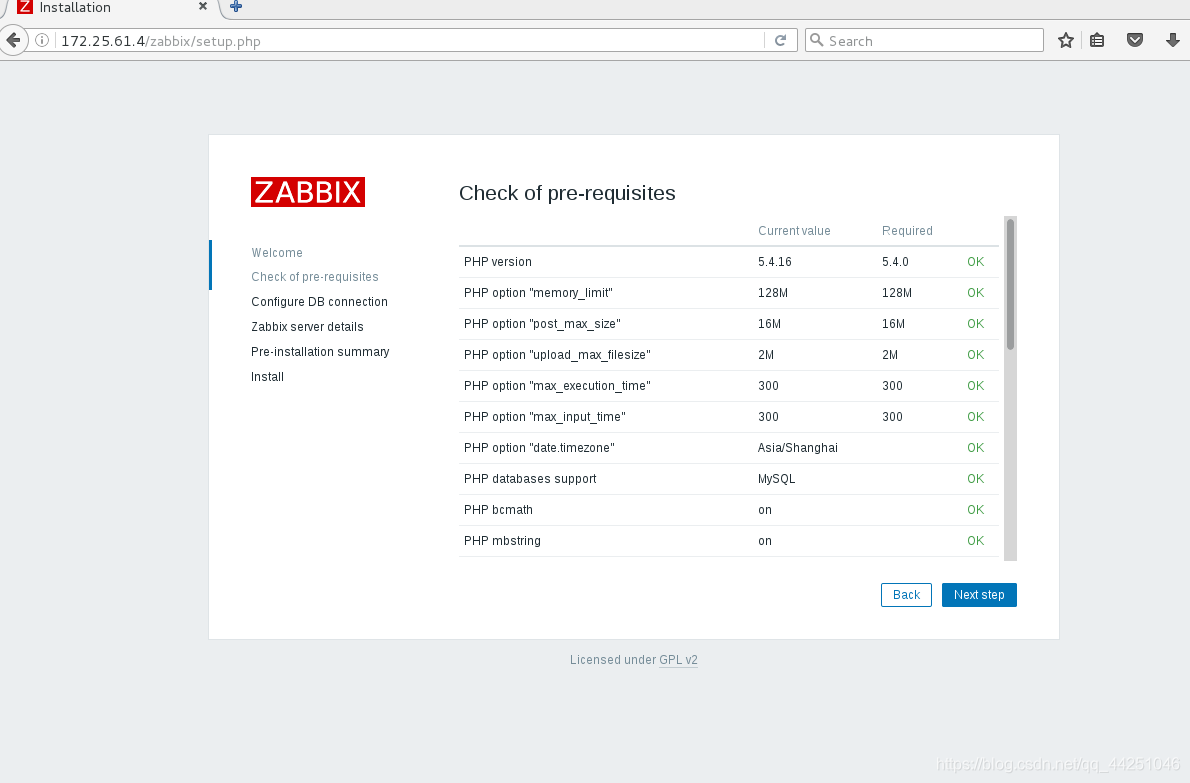The height and width of the screenshot is (783, 1190).
Task: Click the Asia/Shanghai timezone value
Action: click(x=798, y=448)
